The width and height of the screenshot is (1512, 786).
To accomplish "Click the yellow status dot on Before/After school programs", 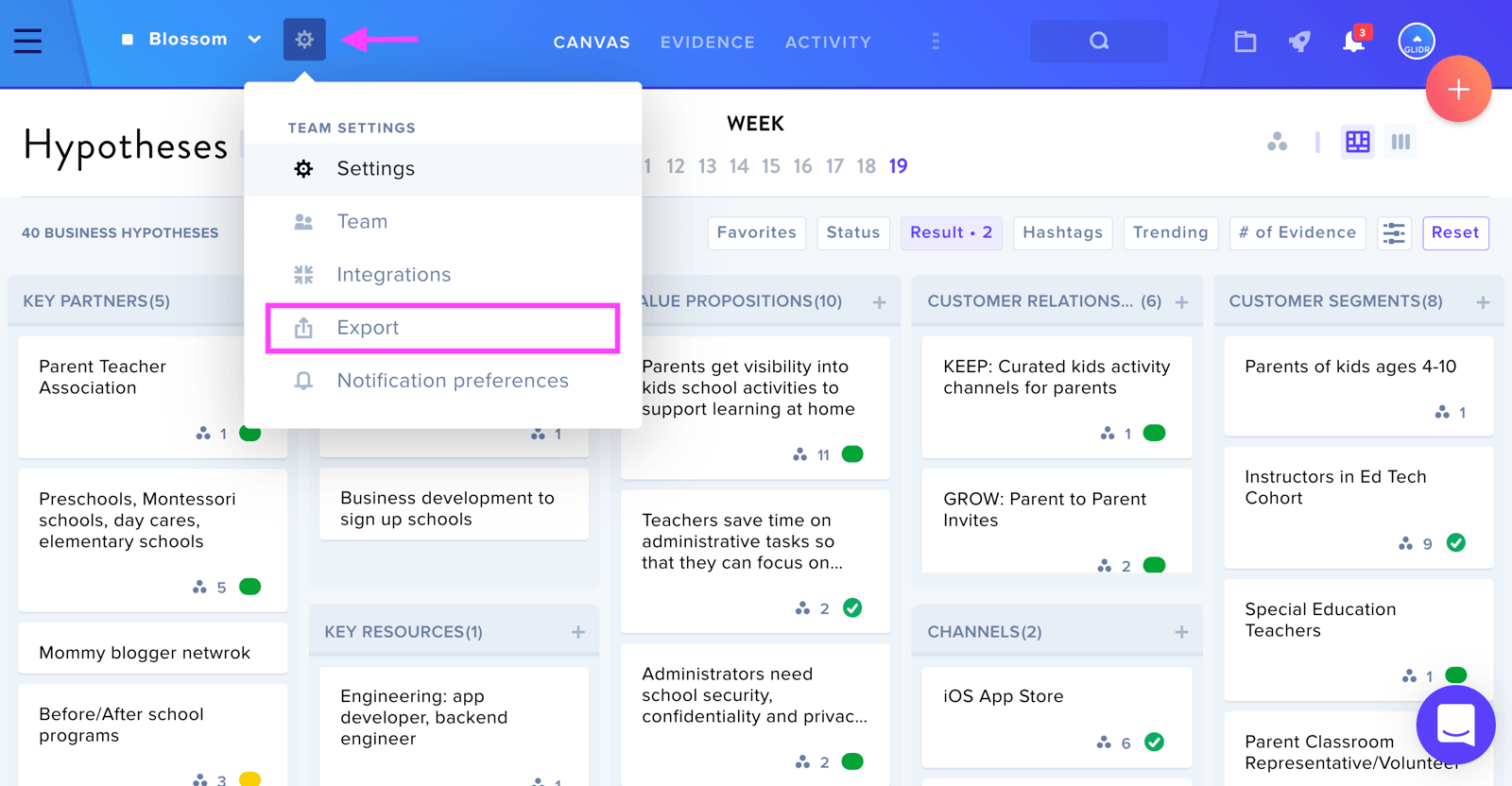I will (249, 779).
